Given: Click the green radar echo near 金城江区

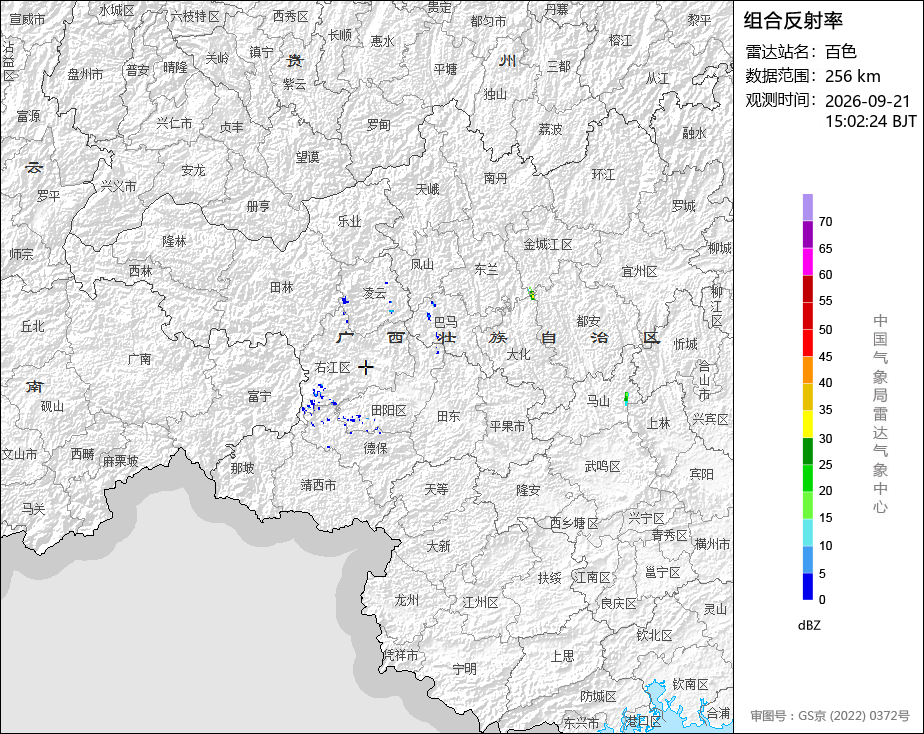Looking at the screenshot, I should 532,293.
